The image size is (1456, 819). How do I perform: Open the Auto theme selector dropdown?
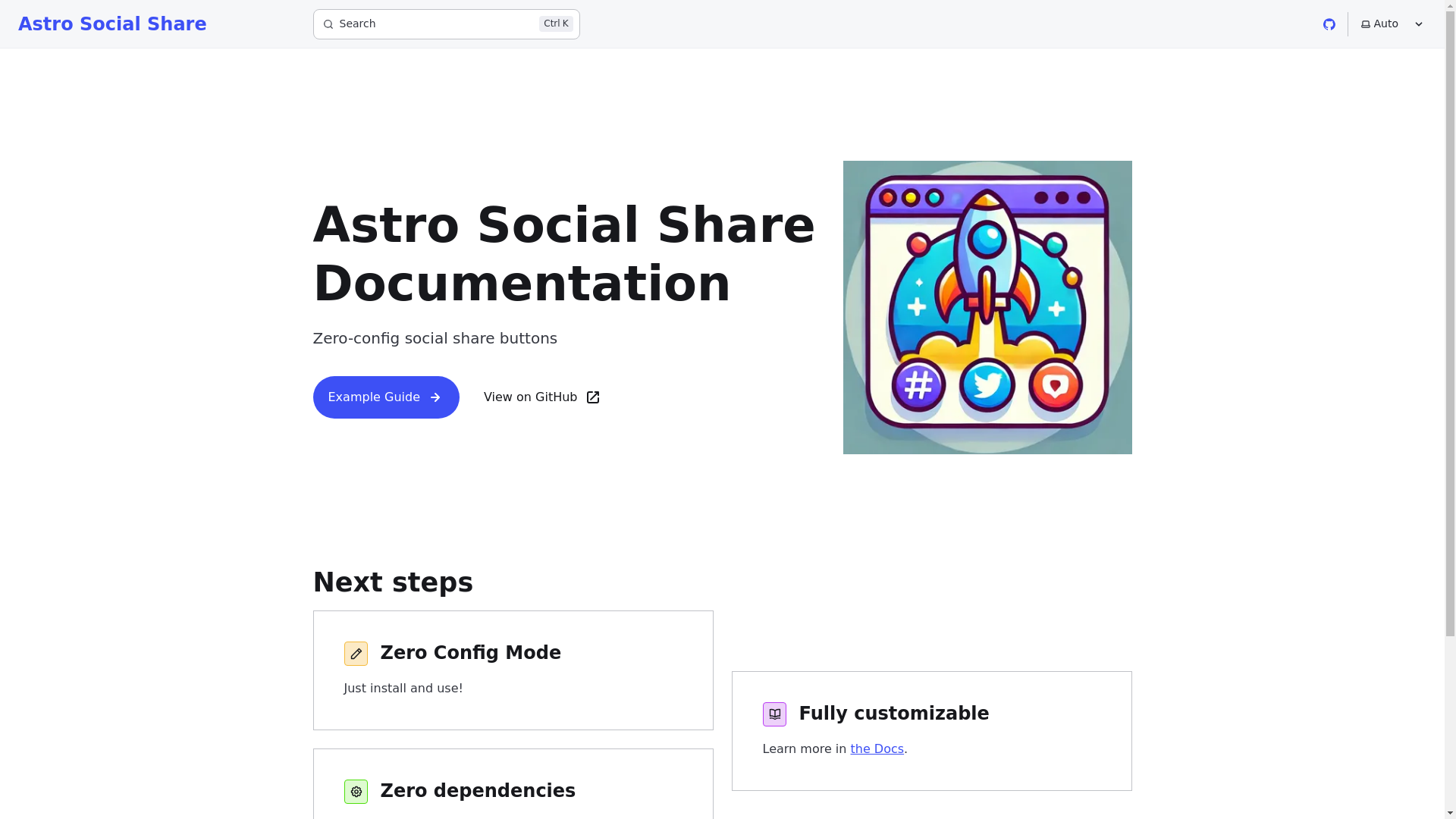pos(1392,24)
